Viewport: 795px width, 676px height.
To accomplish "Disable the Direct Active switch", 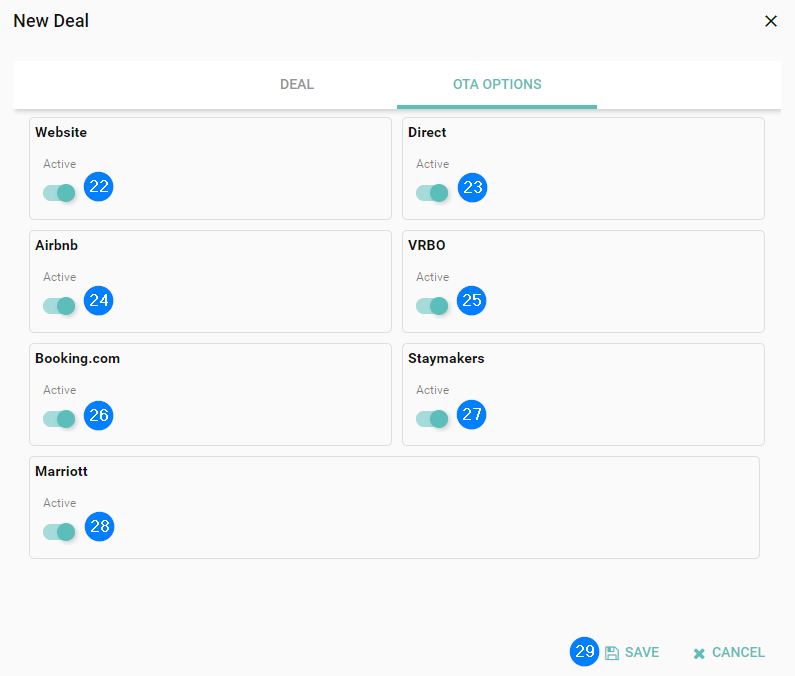I will [x=432, y=193].
